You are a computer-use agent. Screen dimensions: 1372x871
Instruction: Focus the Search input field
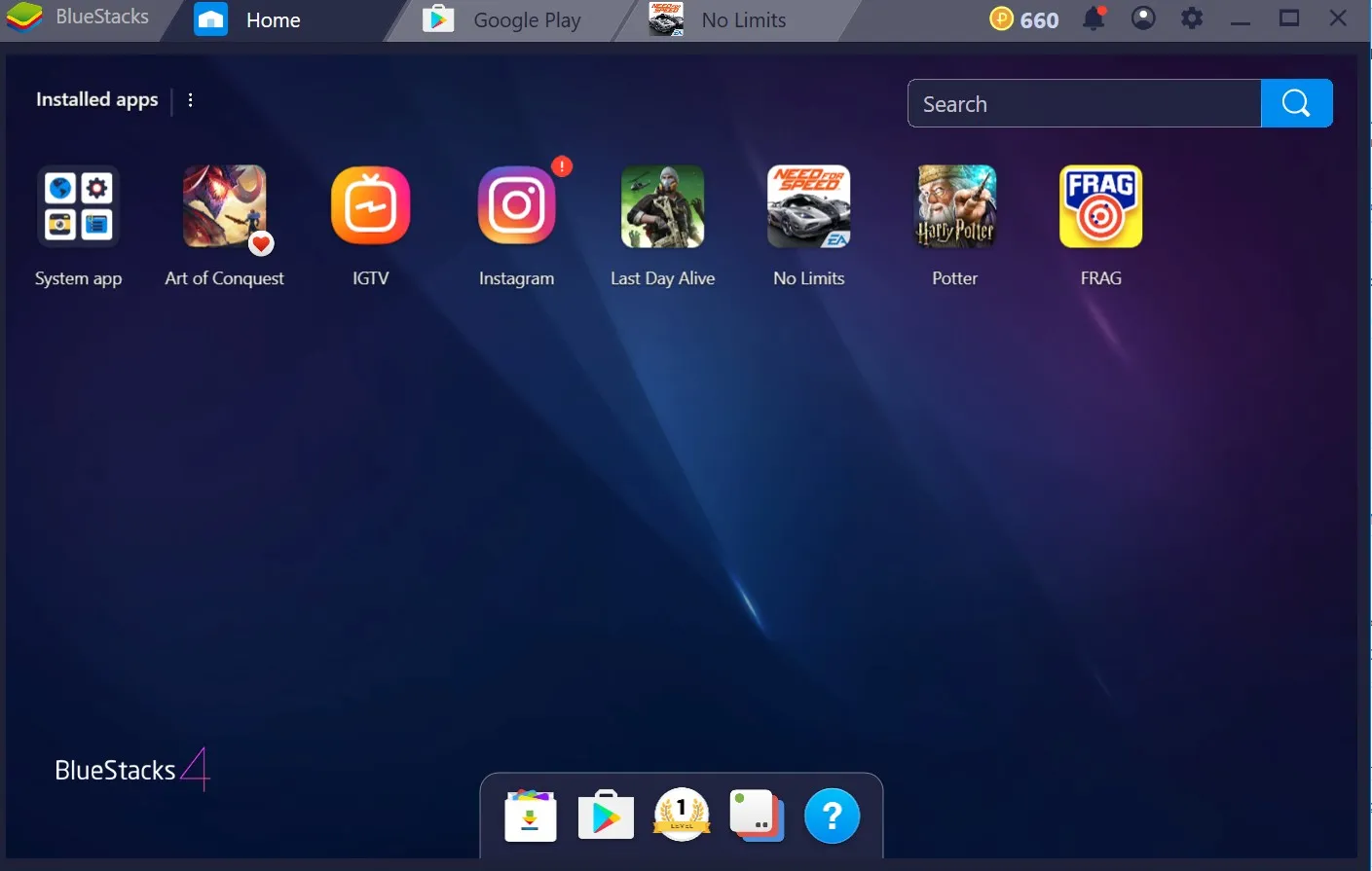click(1085, 103)
